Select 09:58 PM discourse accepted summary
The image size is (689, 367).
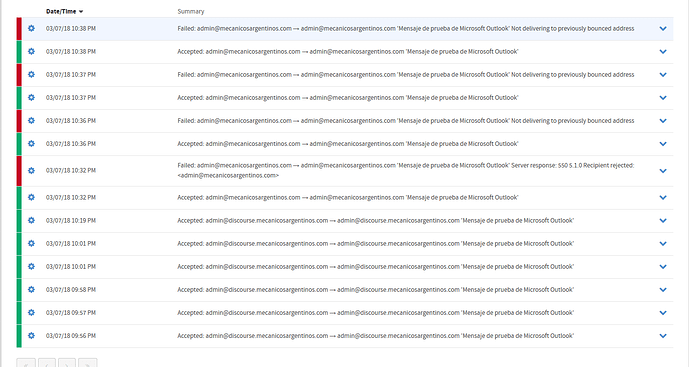[x=376, y=290]
